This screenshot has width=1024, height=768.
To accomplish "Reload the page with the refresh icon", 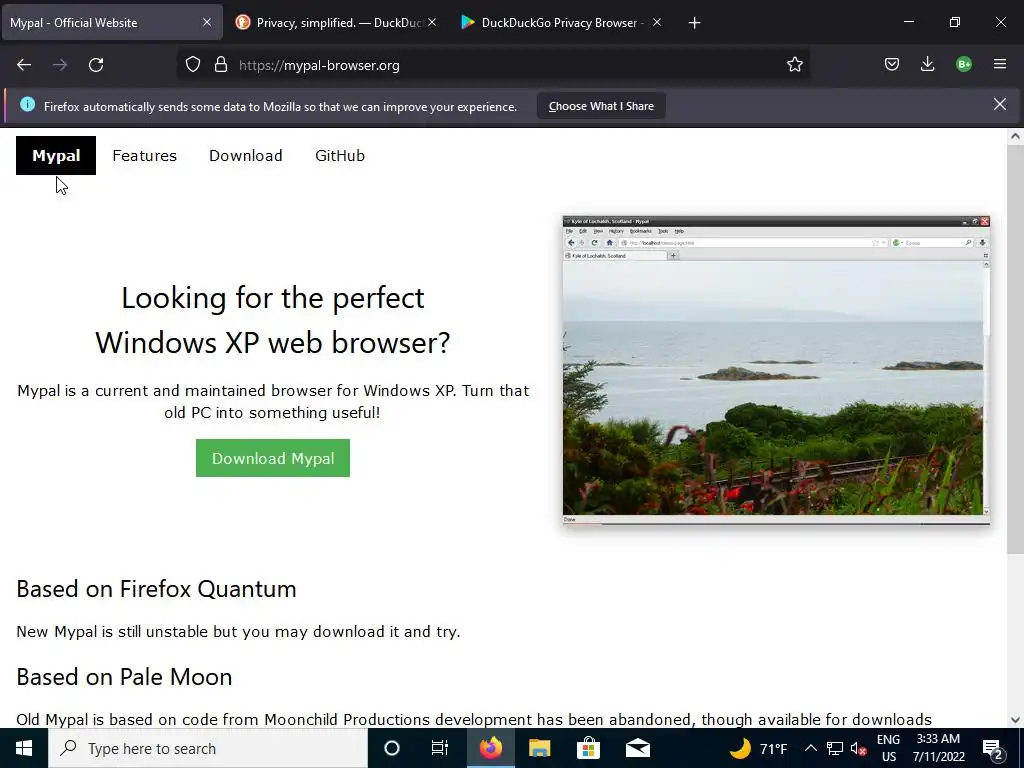I will [96, 65].
